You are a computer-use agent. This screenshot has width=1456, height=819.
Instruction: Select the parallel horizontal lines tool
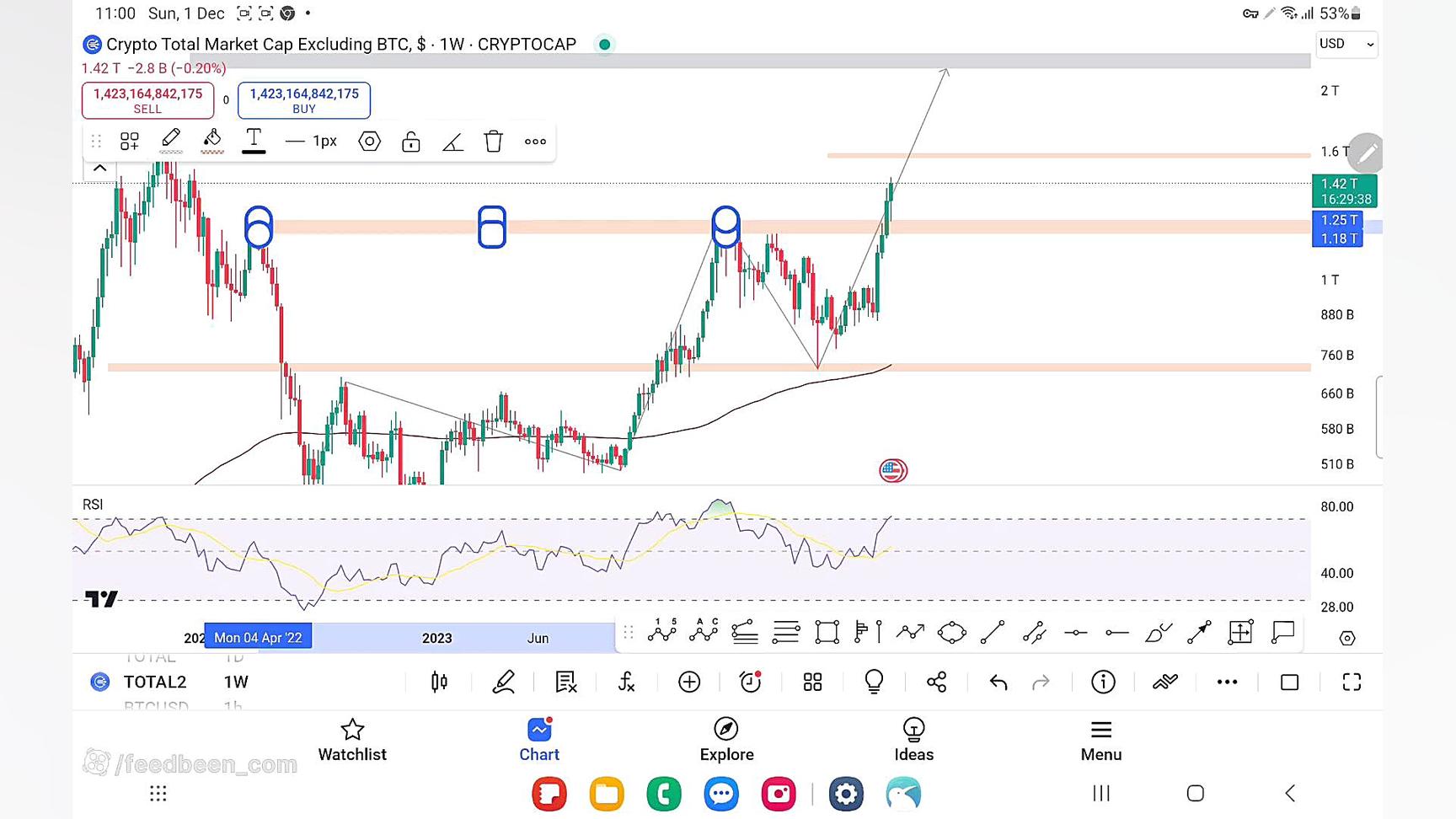click(x=786, y=632)
